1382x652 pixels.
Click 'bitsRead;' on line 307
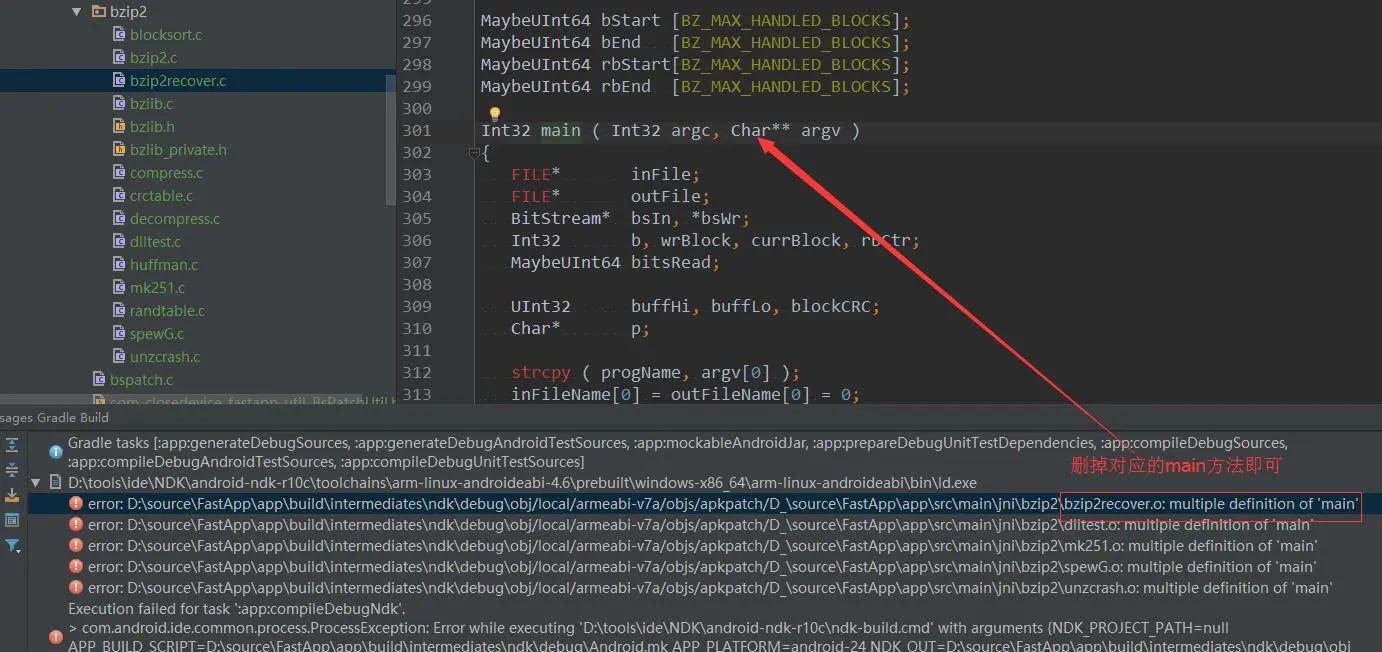coord(676,263)
